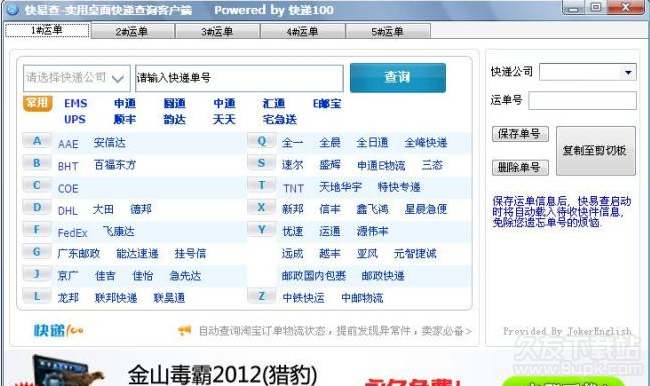Choose 天地华宇 courier
Image resolution: width=650 pixels, height=386 pixels.
(340, 187)
